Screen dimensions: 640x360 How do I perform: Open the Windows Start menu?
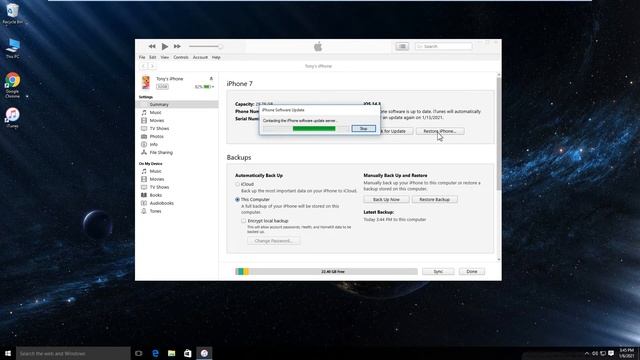click(8, 353)
